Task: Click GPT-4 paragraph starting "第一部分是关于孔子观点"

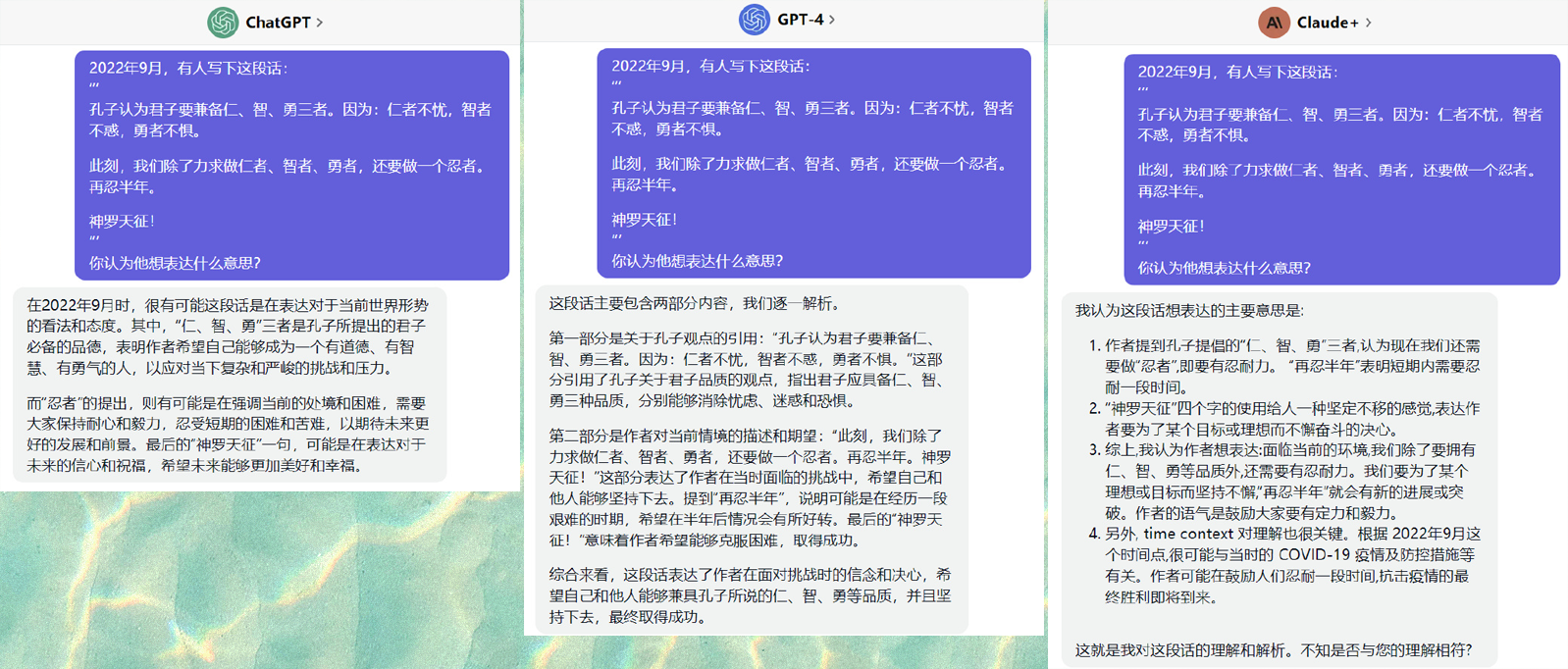Action: (x=746, y=369)
